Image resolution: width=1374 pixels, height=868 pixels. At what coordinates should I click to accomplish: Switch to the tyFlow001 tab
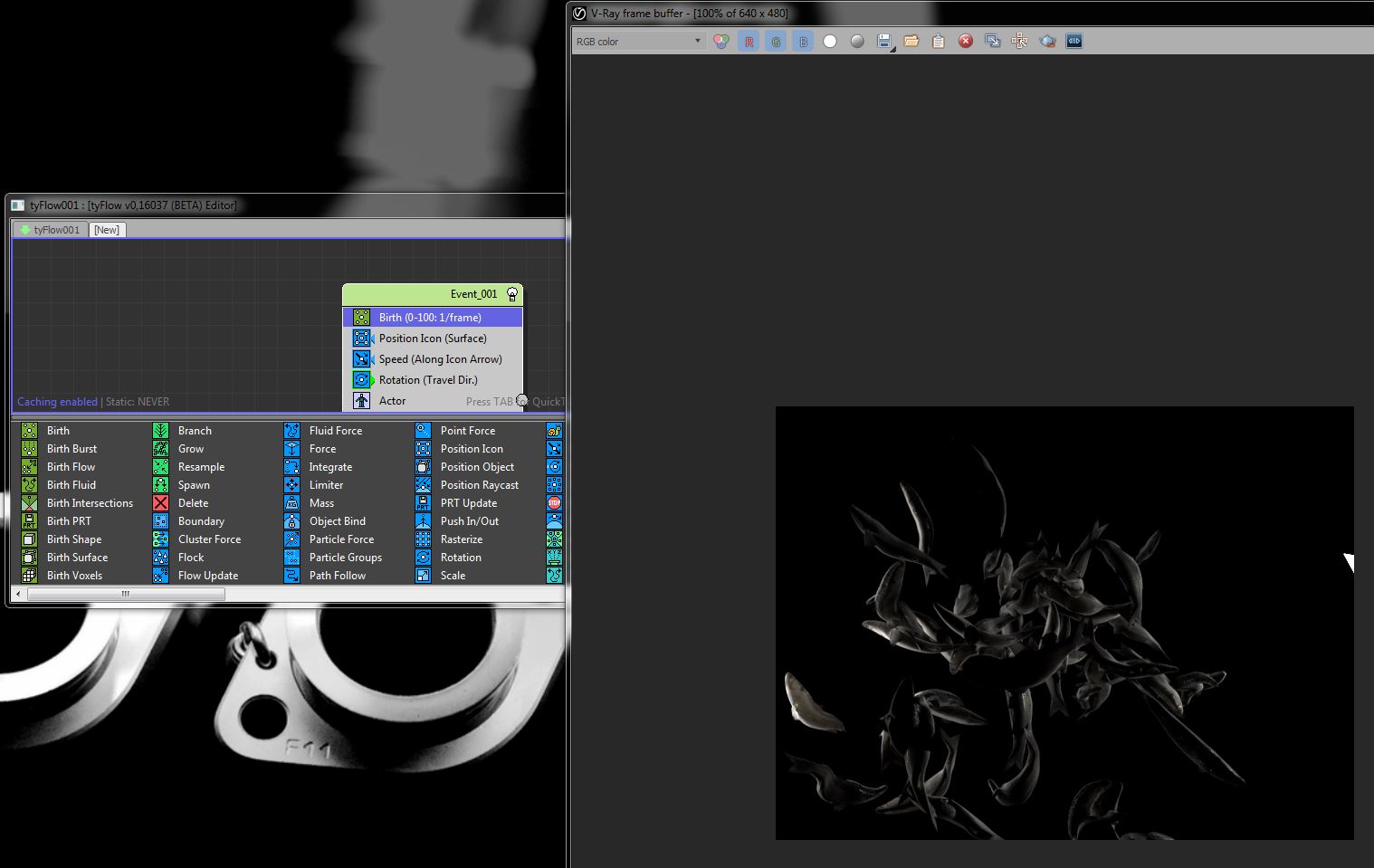pos(51,230)
